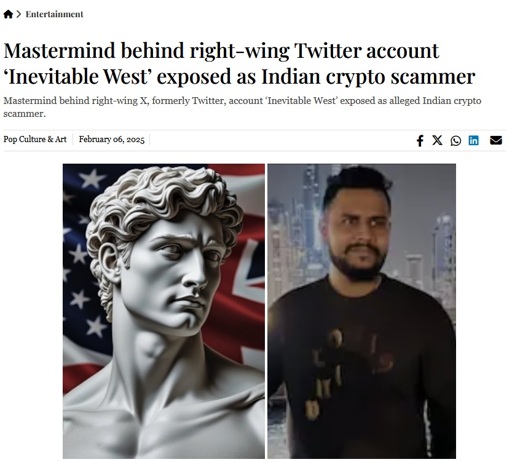This screenshot has height=462, width=512.
Task: Share article on LinkedIn
Action: click(x=473, y=140)
